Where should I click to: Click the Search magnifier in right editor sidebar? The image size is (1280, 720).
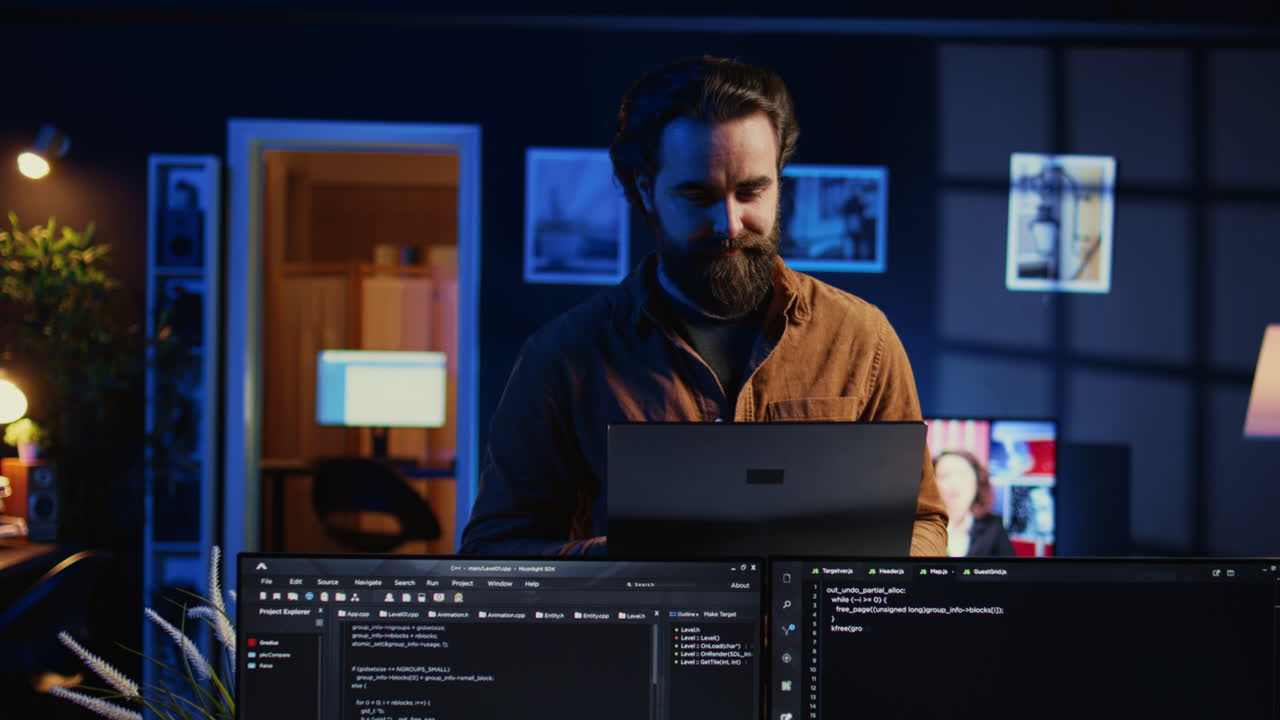787,604
